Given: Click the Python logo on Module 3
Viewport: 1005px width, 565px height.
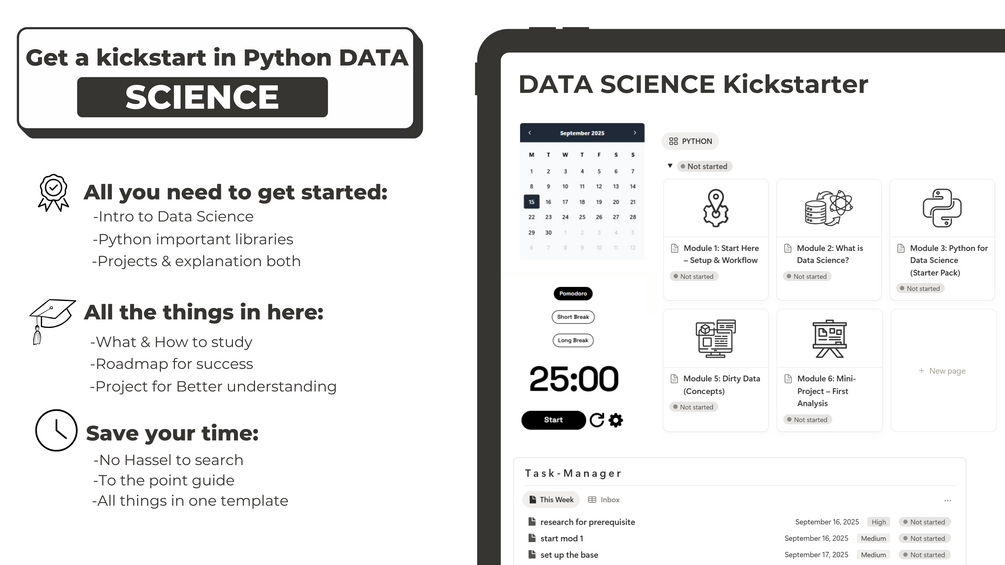Looking at the screenshot, I should coord(941,208).
